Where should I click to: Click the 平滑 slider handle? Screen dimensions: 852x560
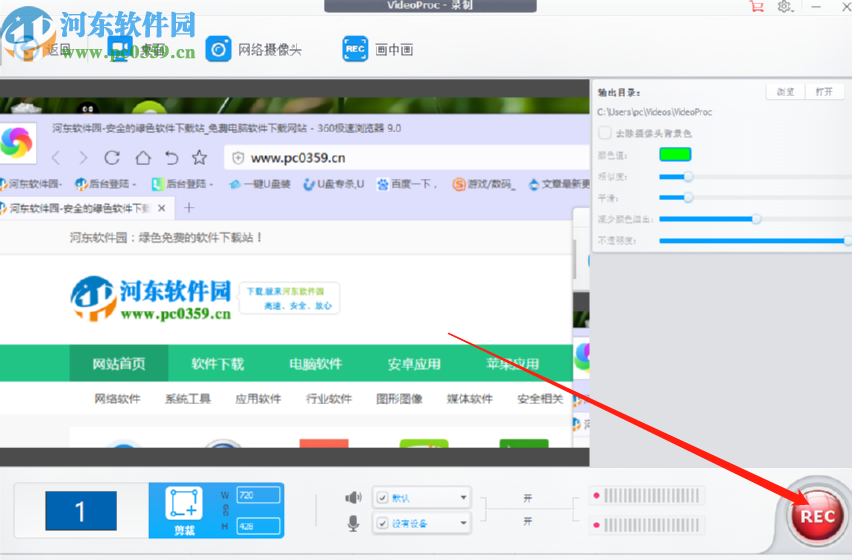[x=688, y=198]
